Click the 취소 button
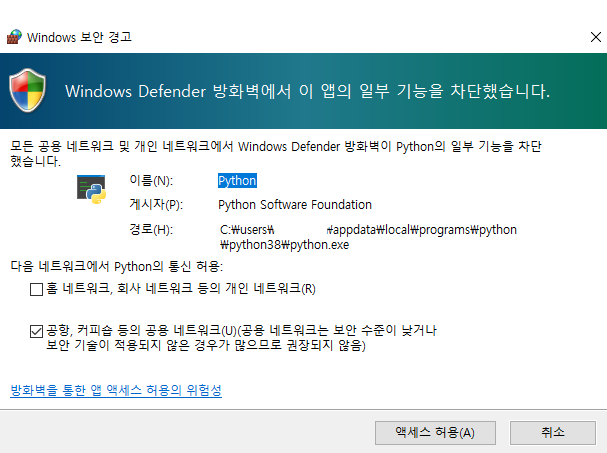The width and height of the screenshot is (607, 453). click(553, 432)
